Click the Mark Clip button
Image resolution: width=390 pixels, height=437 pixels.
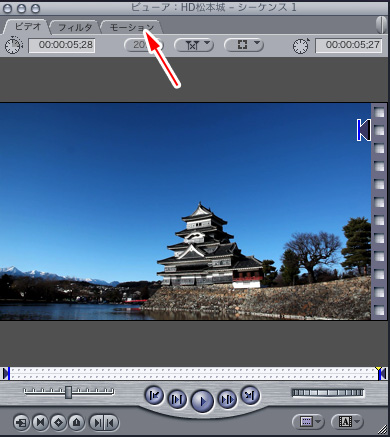[40, 423]
